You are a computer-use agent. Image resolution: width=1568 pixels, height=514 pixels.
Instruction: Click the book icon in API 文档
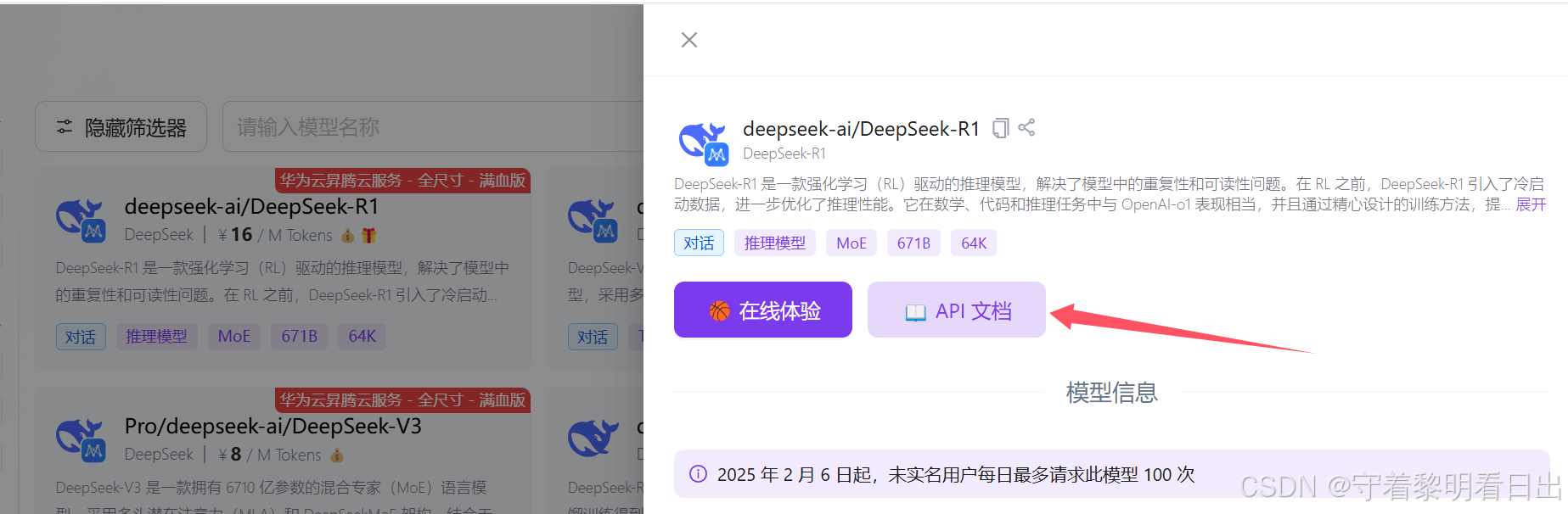[x=915, y=312]
